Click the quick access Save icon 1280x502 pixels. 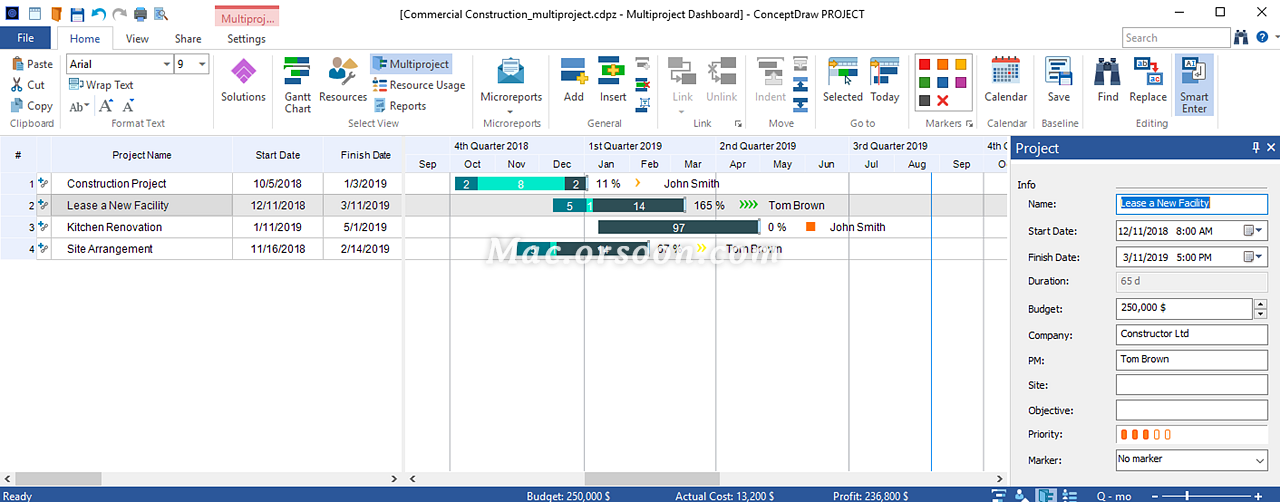pyautogui.click(x=77, y=14)
